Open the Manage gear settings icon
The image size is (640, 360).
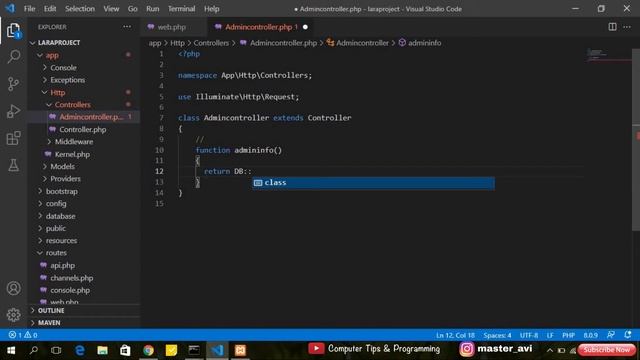click(x=13, y=315)
